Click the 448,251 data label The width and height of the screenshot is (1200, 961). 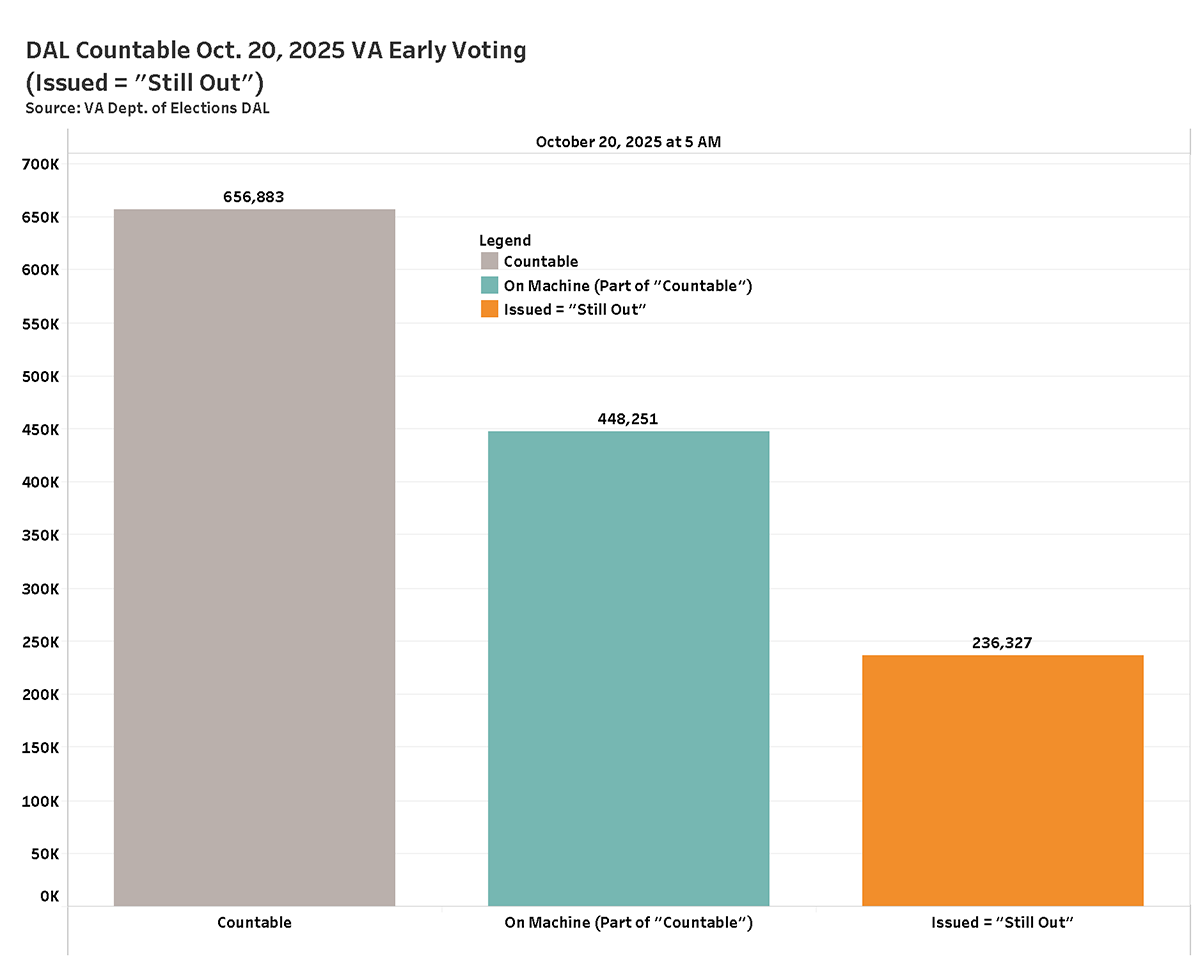pyautogui.click(x=628, y=419)
